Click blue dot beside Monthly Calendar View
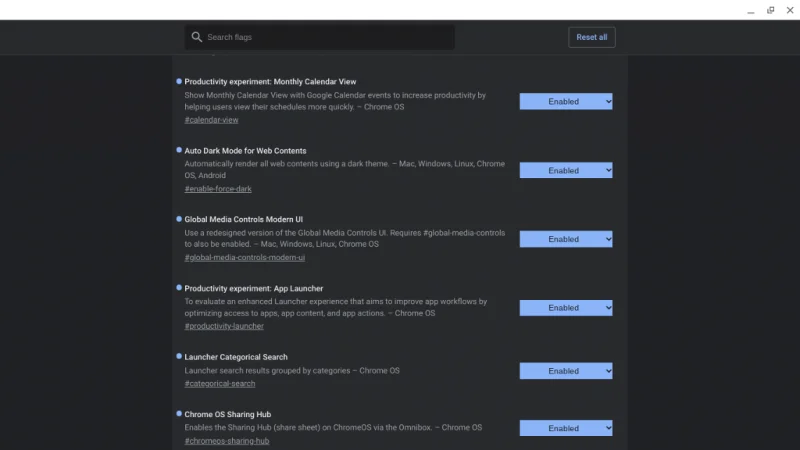This screenshot has height=450, width=800. point(179,81)
